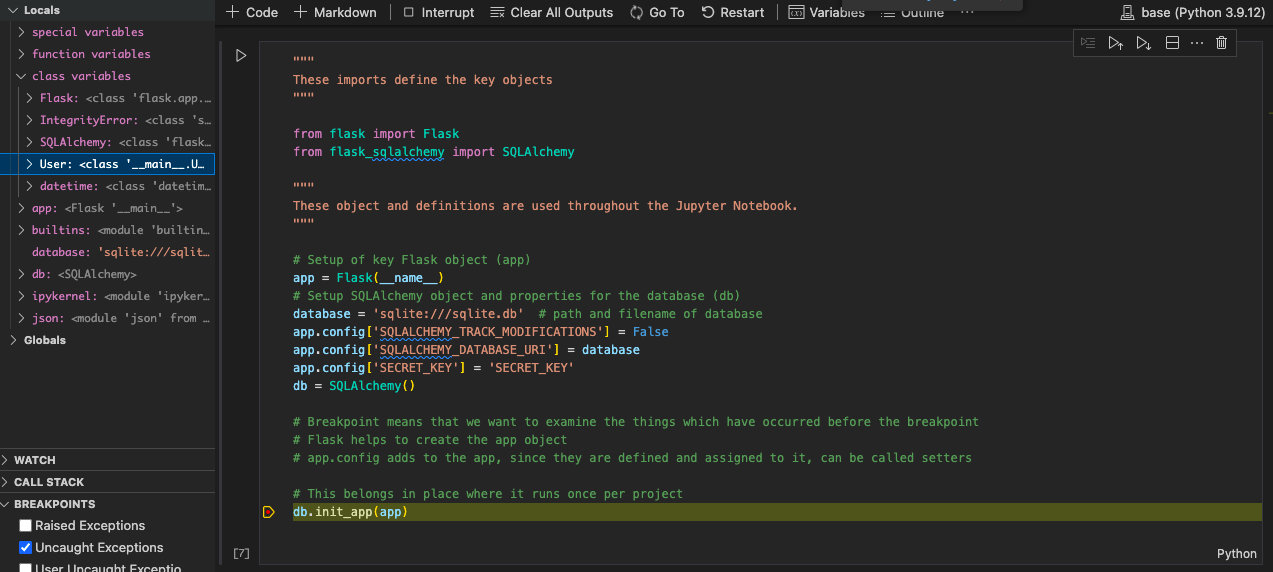Toggle Raised Exceptions breakpoint checkbox
1273x572 pixels.
pos(26,526)
